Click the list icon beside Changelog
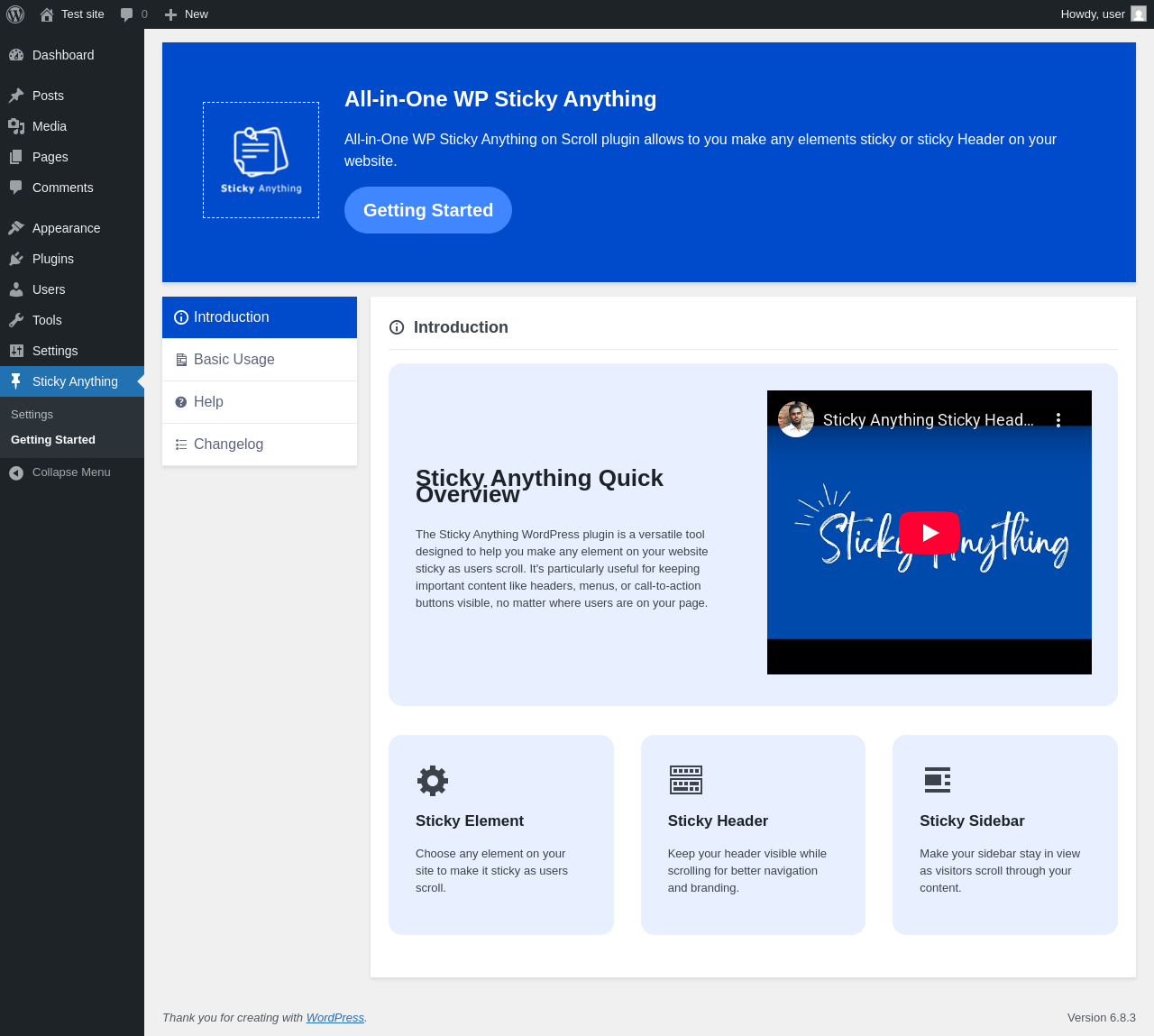The image size is (1154, 1036). point(181,445)
